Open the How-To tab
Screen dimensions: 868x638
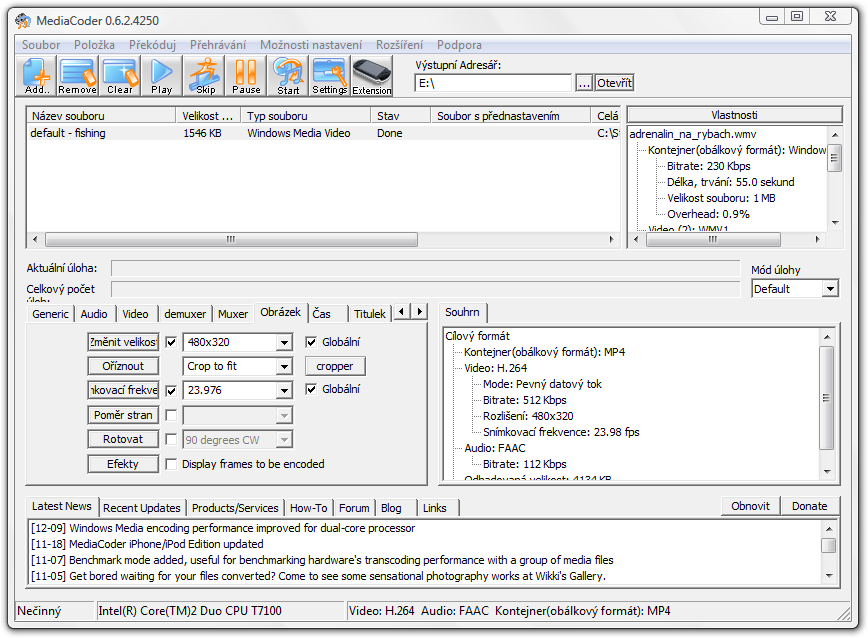coord(308,507)
